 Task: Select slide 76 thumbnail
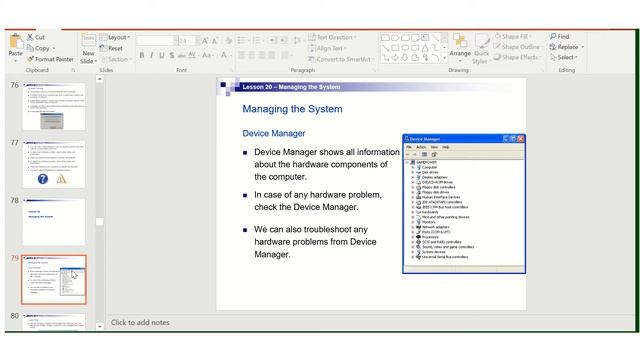(53, 106)
